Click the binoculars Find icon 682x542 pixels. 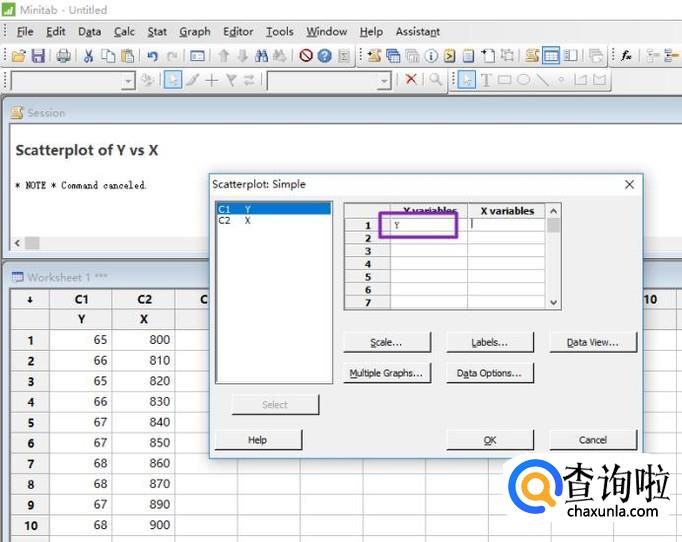coord(261,56)
